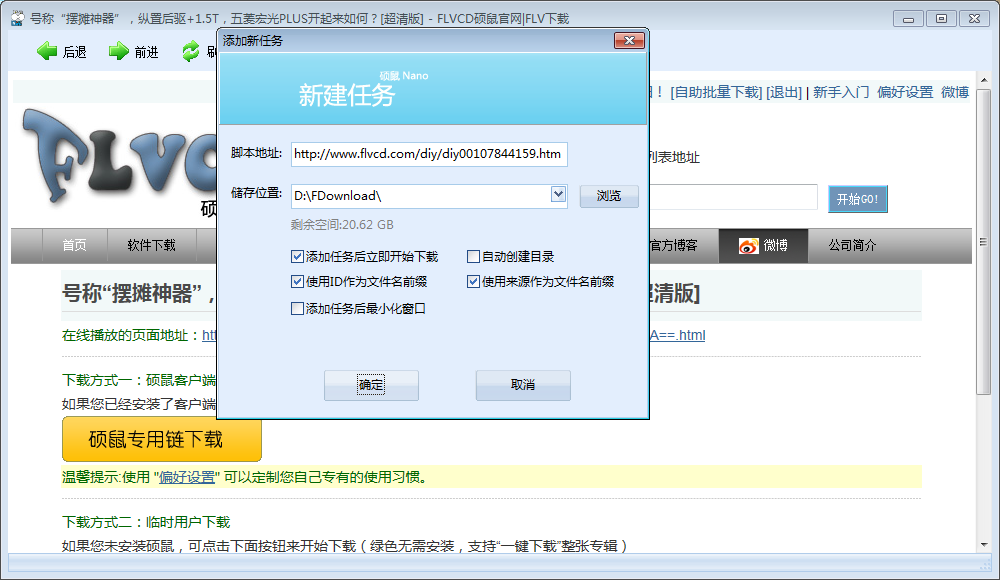This screenshot has height=580, width=1000.
Task: Click the 前进 text label in toolbar
Action: pos(147,52)
